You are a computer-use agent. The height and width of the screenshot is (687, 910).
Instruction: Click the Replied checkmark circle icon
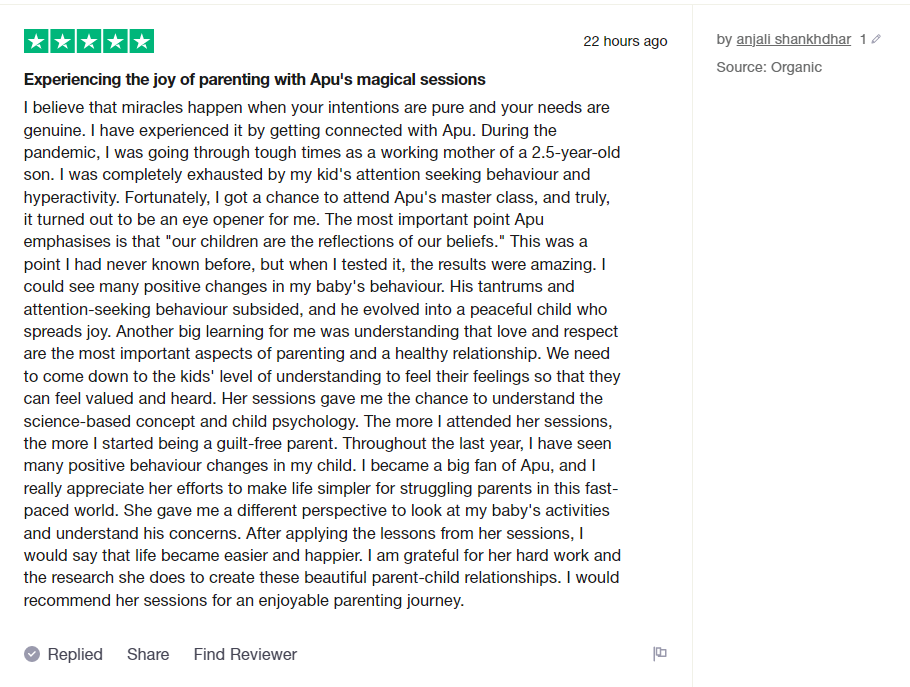click(32, 654)
